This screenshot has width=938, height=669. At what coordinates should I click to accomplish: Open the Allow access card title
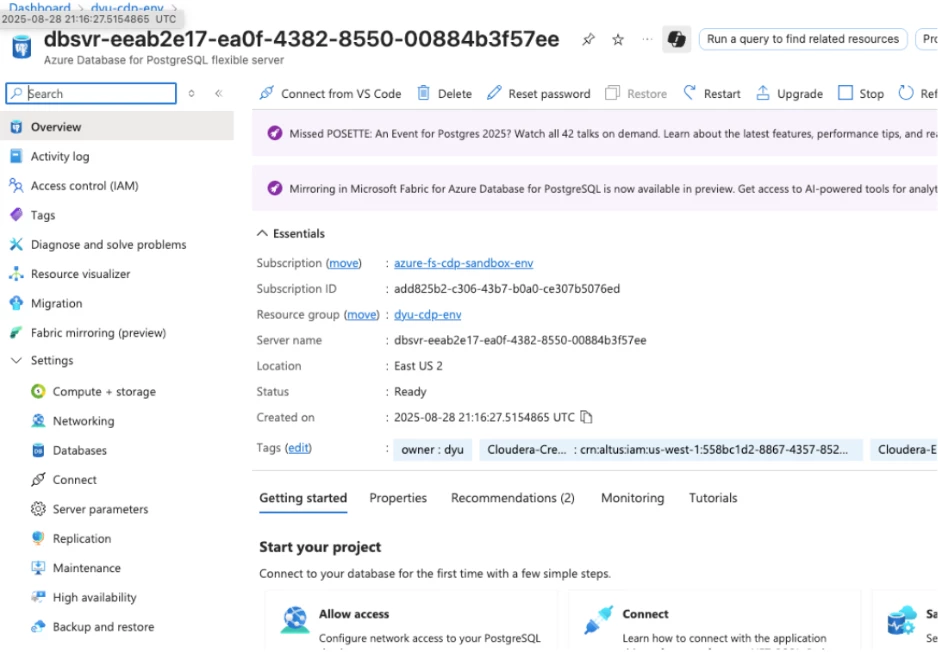[x=354, y=614]
